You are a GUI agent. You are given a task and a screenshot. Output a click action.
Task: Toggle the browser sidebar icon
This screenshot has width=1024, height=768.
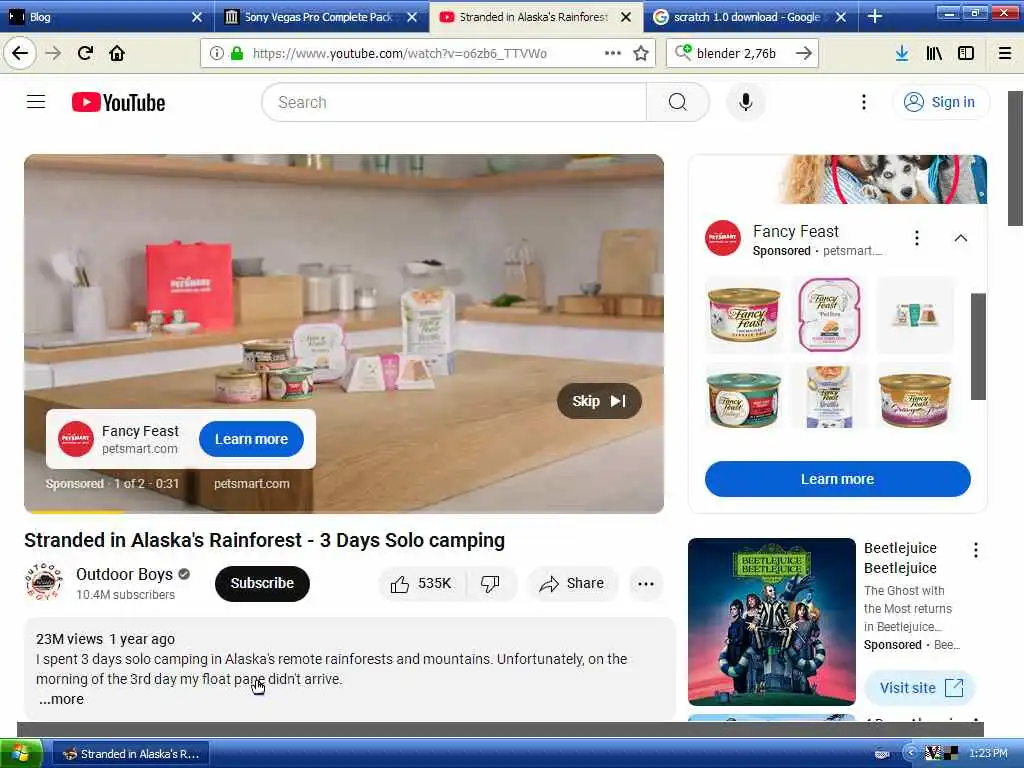tap(966, 54)
